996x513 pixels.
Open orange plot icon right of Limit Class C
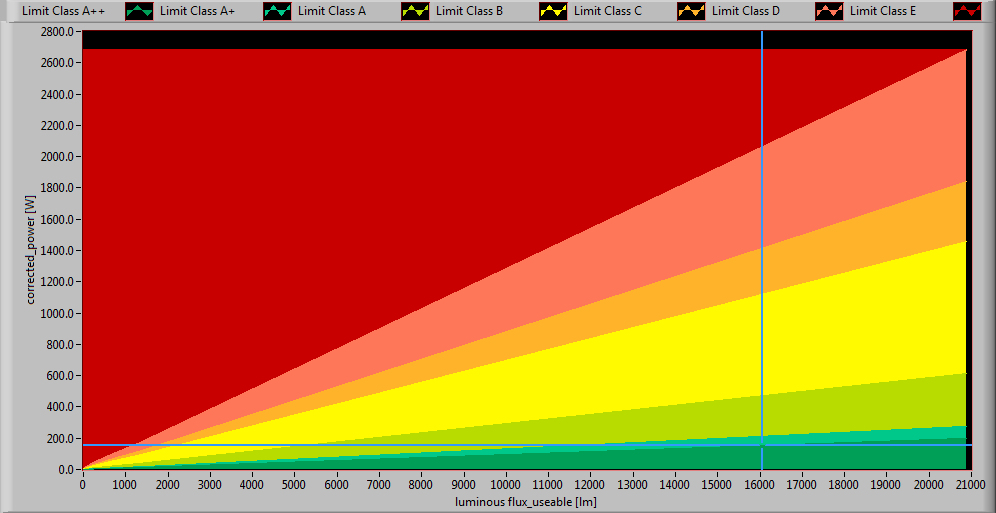[691, 12]
